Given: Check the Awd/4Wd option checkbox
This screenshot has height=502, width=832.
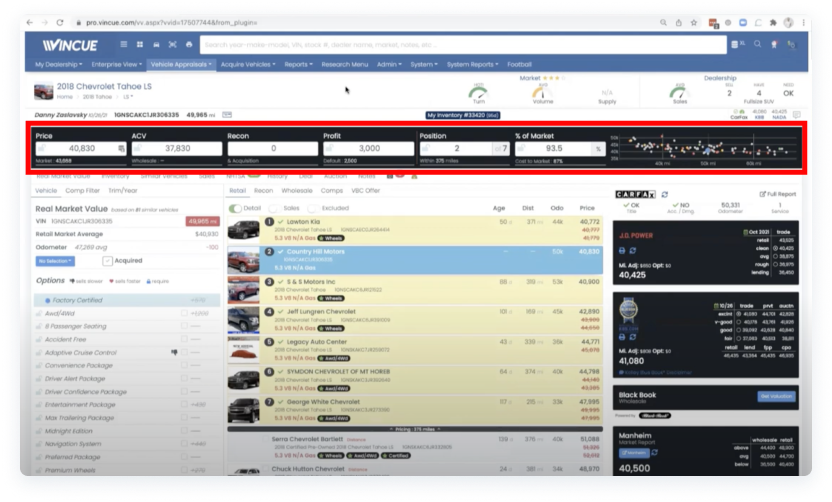Looking at the screenshot, I should tap(184, 313).
